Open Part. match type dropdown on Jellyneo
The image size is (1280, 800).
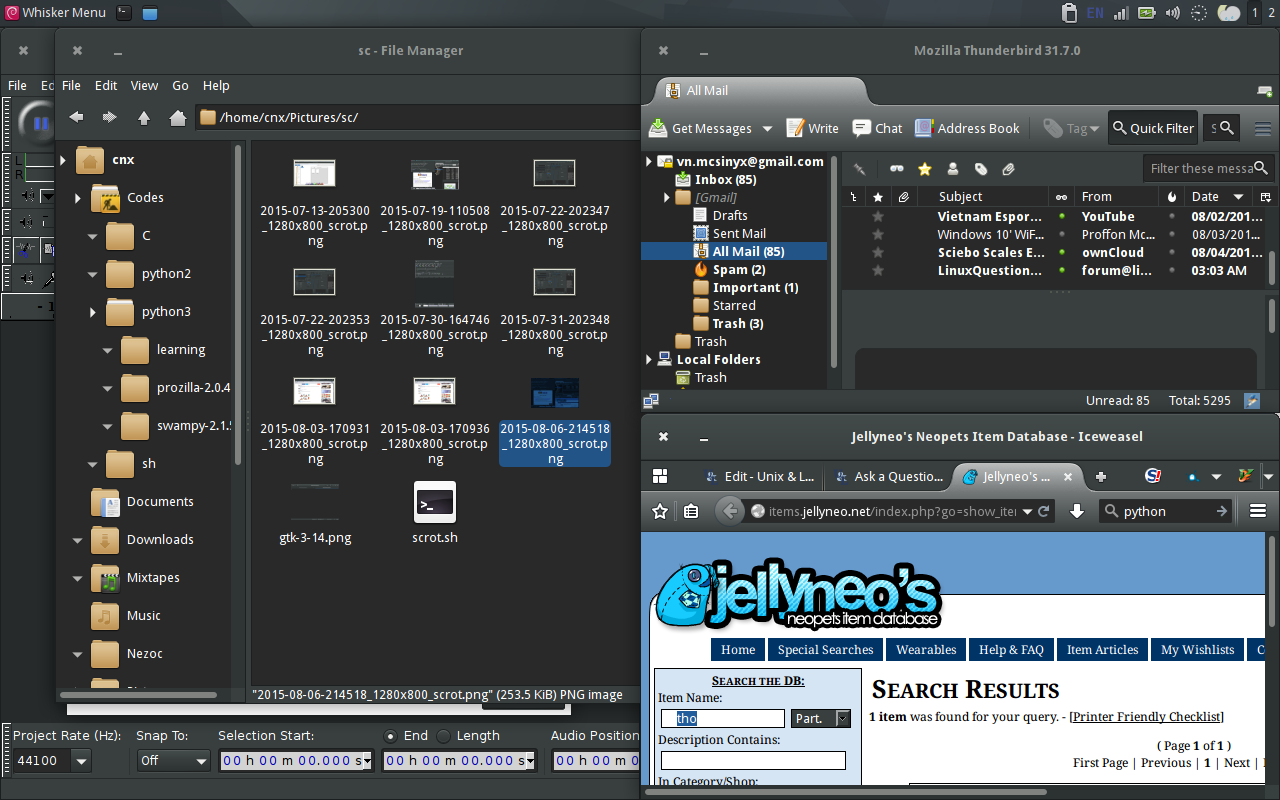820,718
